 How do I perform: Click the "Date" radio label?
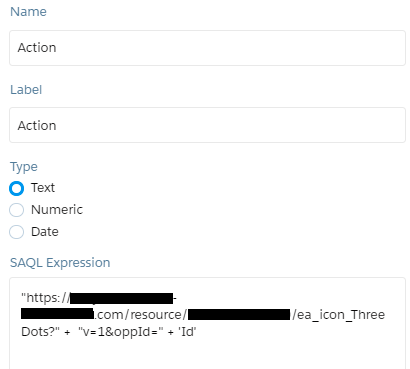(45, 232)
